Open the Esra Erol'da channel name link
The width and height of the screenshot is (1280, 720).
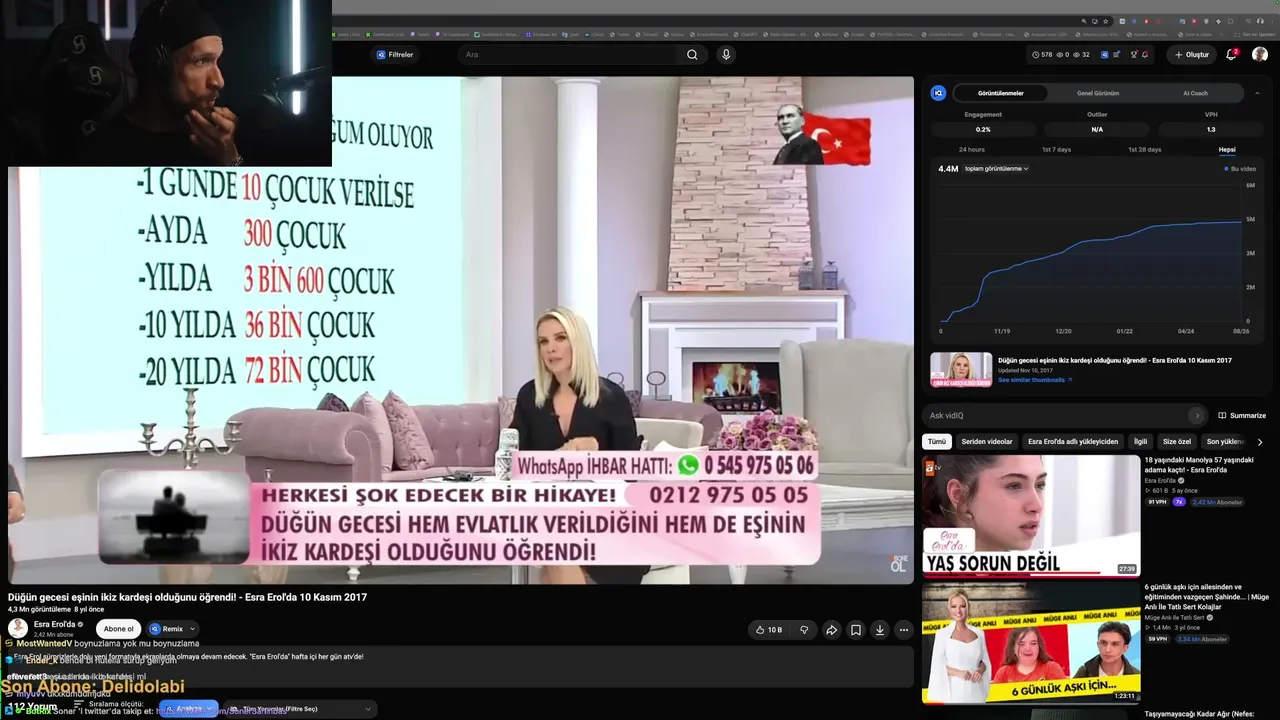coord(55,624)
